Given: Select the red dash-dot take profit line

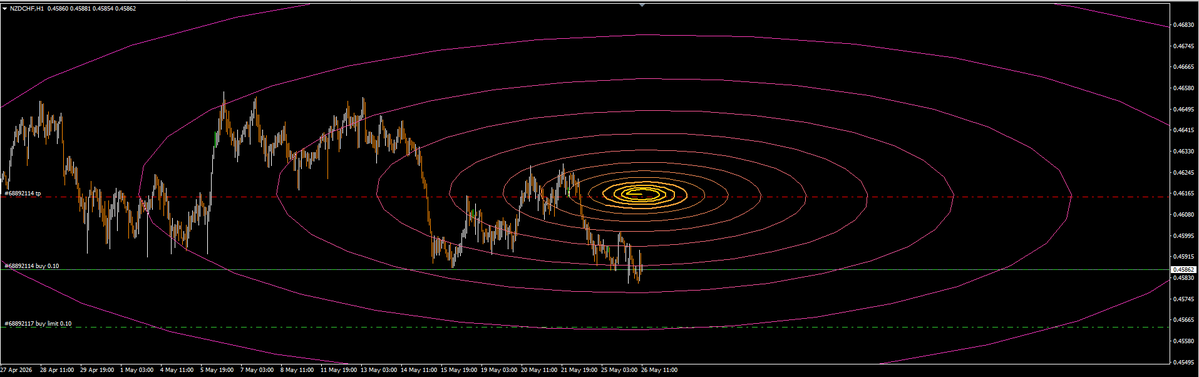Looking at the screenshot, I should coord(585,197).
